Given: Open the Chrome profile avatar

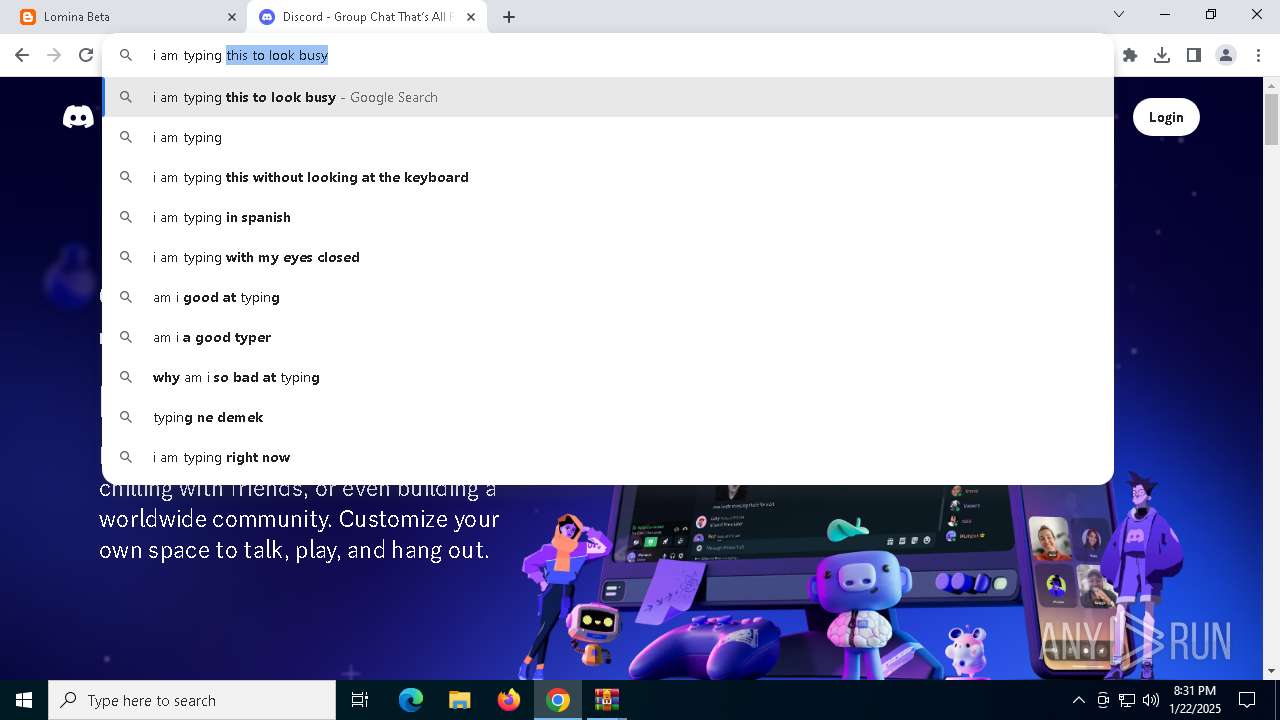Looking at the screenshot, I should (x=1226, y=55).
